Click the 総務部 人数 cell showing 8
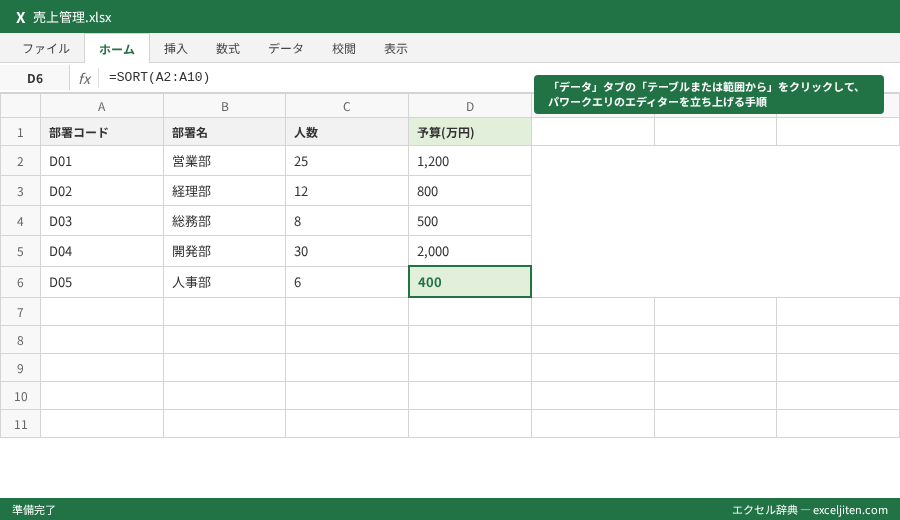This screenshot has width=900, height=520. [x=347, y=221]
